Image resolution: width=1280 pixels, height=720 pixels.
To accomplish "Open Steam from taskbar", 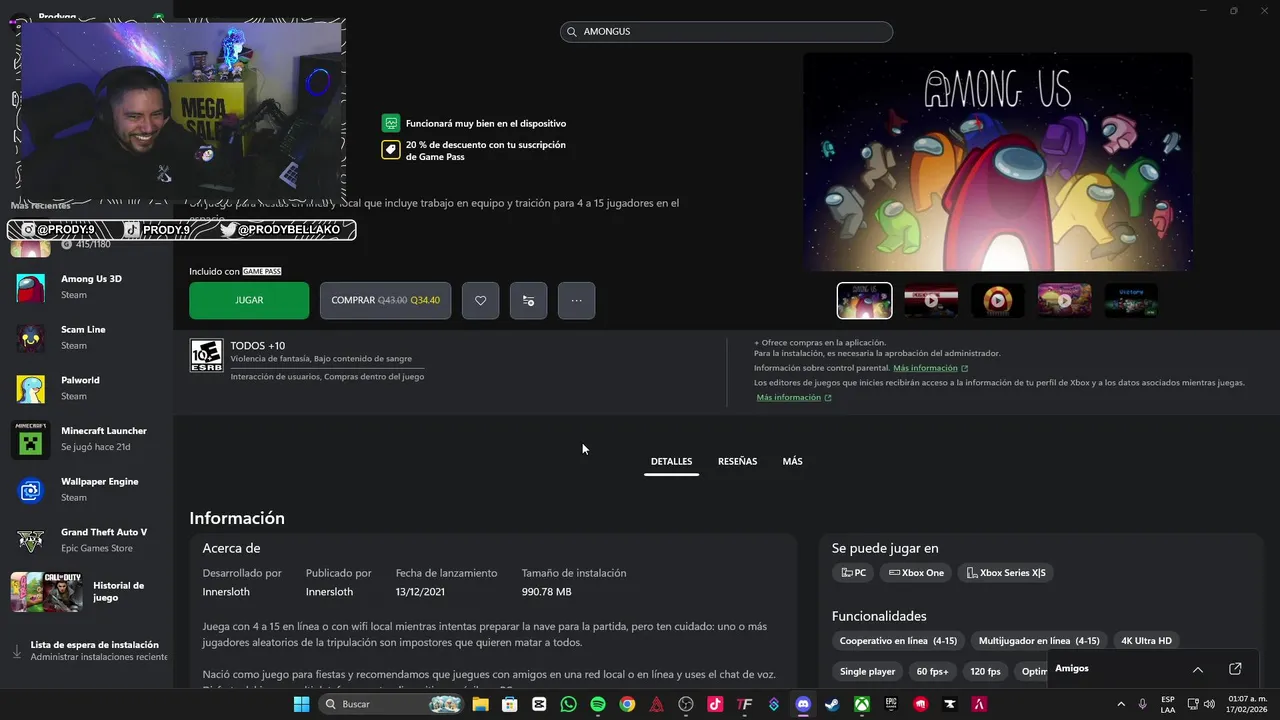I will click(x=832, y=704).
